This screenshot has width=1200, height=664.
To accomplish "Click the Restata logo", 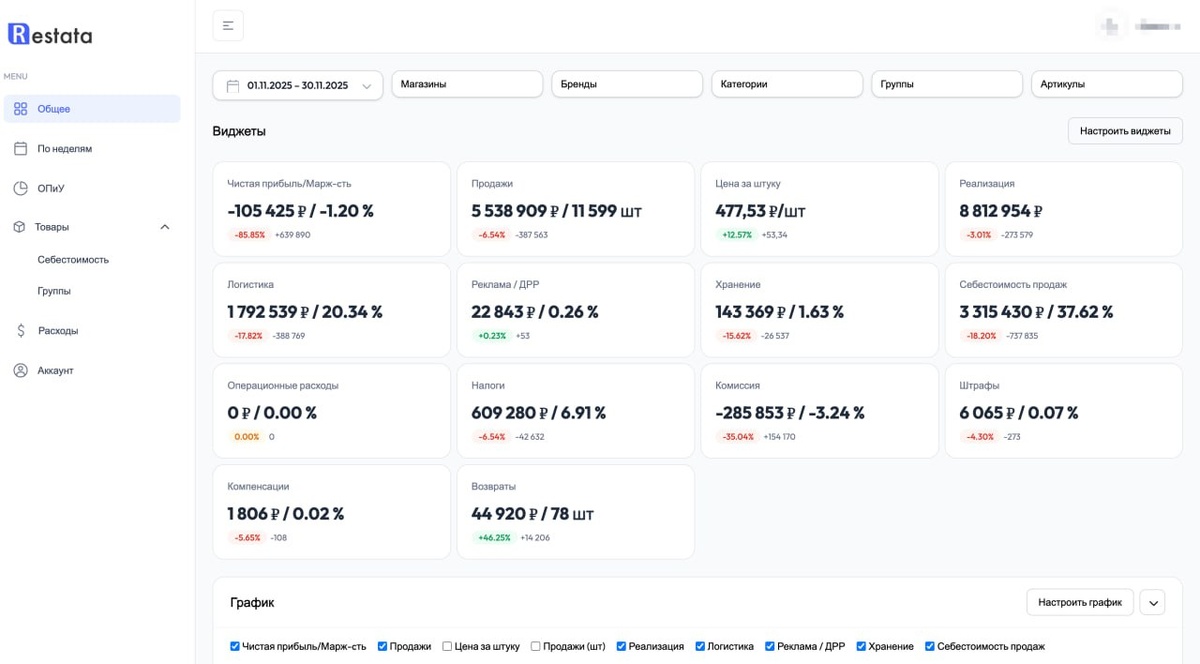I will 50,35.
